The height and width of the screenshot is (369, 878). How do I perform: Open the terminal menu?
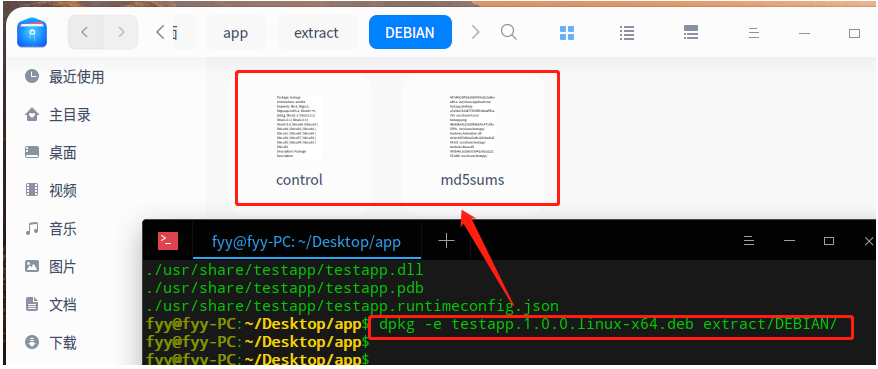coord(749,241)
